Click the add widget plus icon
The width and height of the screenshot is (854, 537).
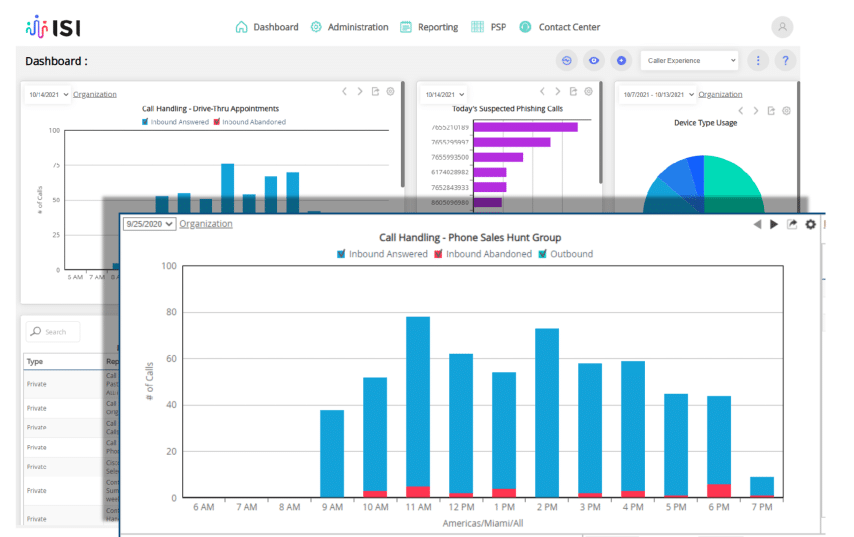click(621, 61)
